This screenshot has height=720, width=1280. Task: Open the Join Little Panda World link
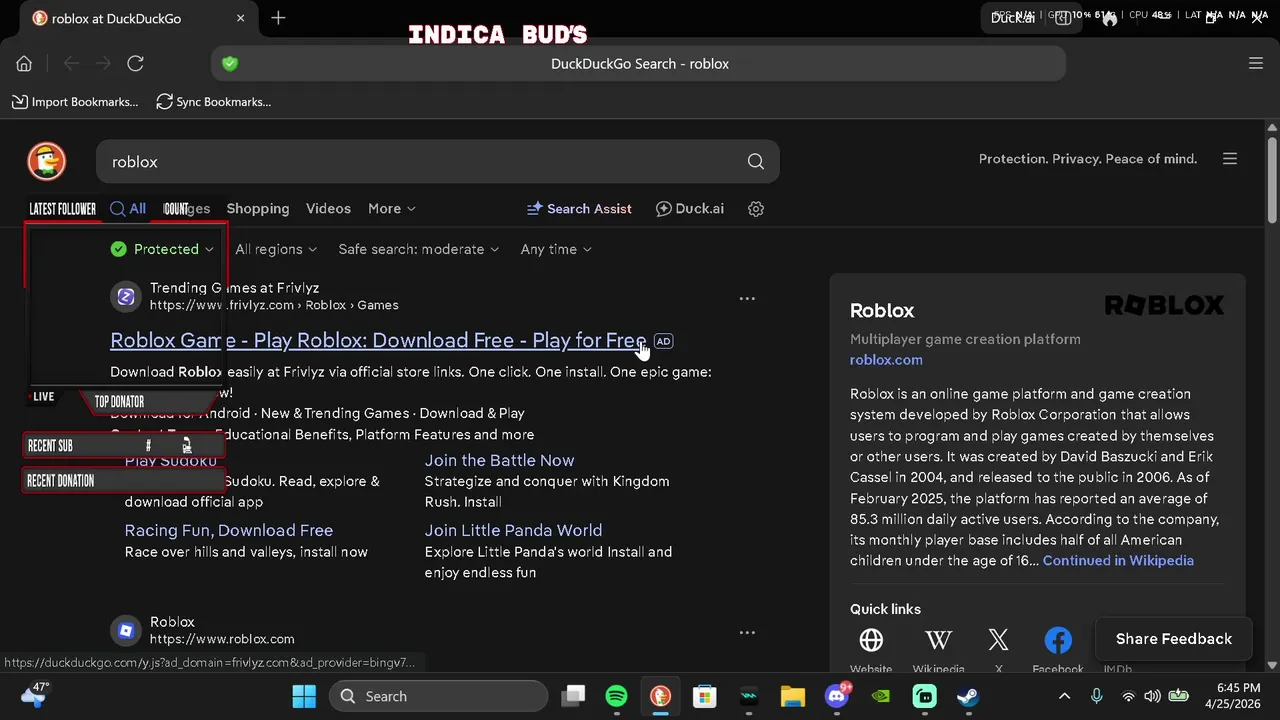click(513, 530)
